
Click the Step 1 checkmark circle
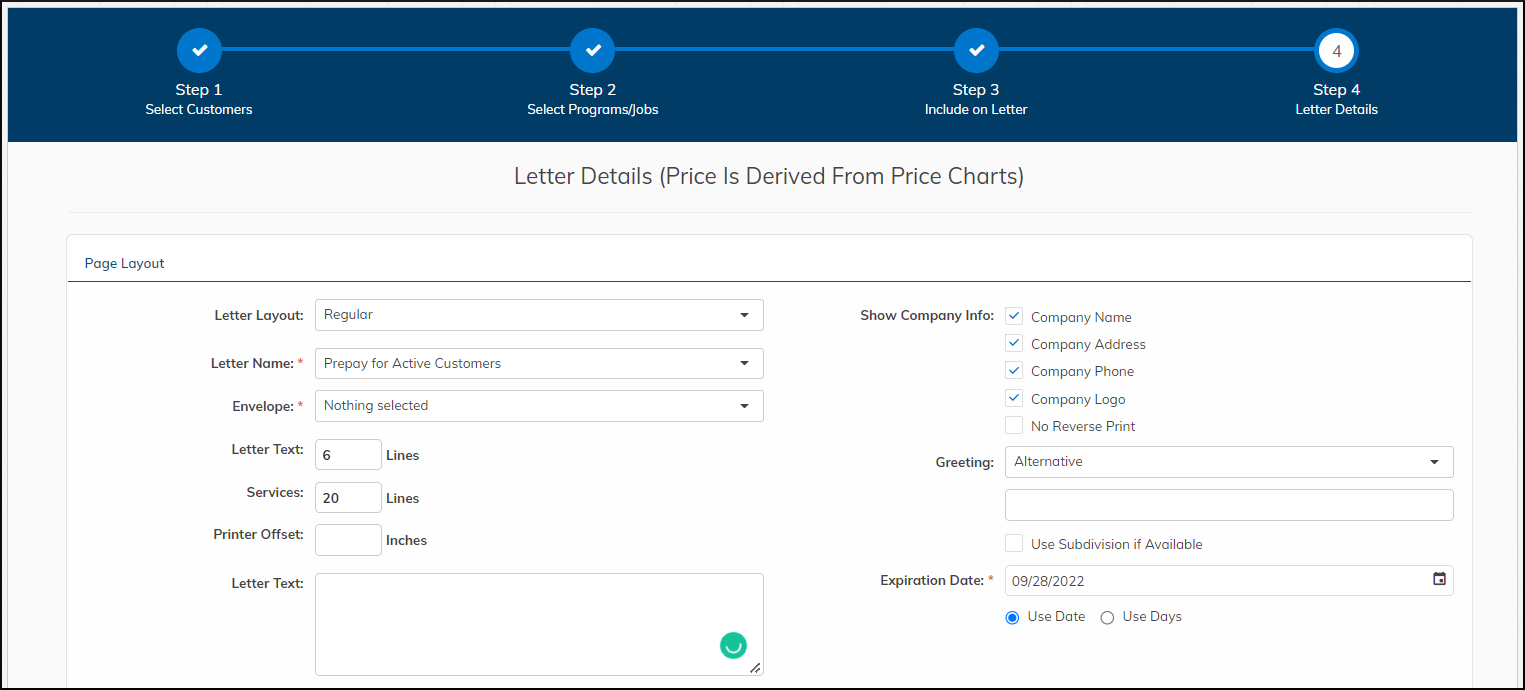pyautogui.click(x=199, y=50)
